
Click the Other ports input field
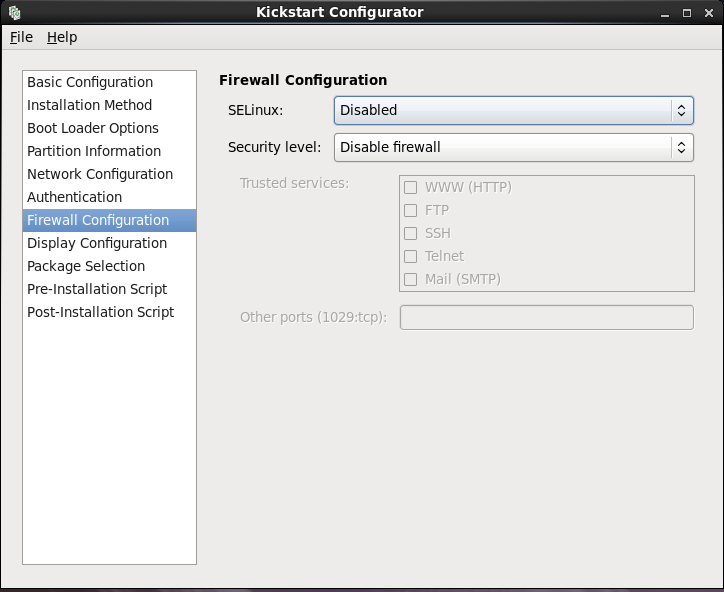547,317
